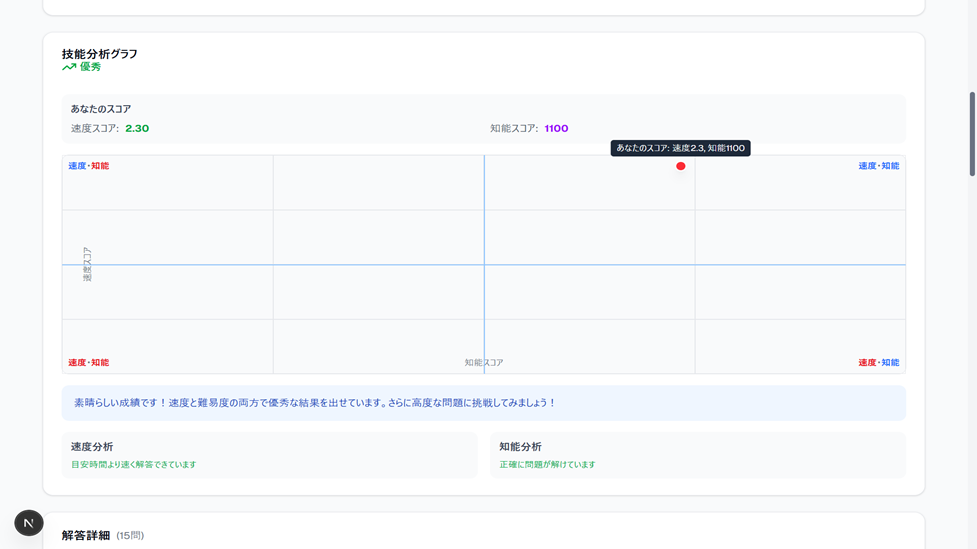Click the 技能分析グラフ section title
The height and width of the screenshot is (549, 977).
pos(100,54)
